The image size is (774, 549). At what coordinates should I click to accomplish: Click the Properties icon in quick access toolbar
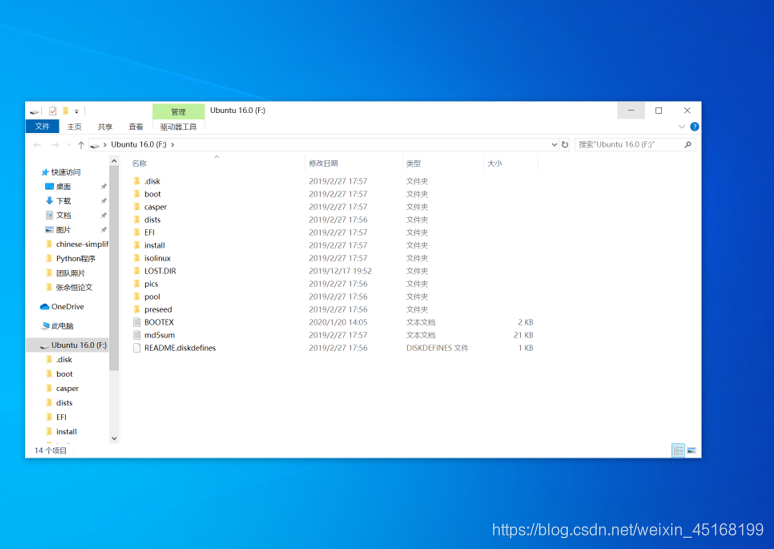click(x=53, y=111)
